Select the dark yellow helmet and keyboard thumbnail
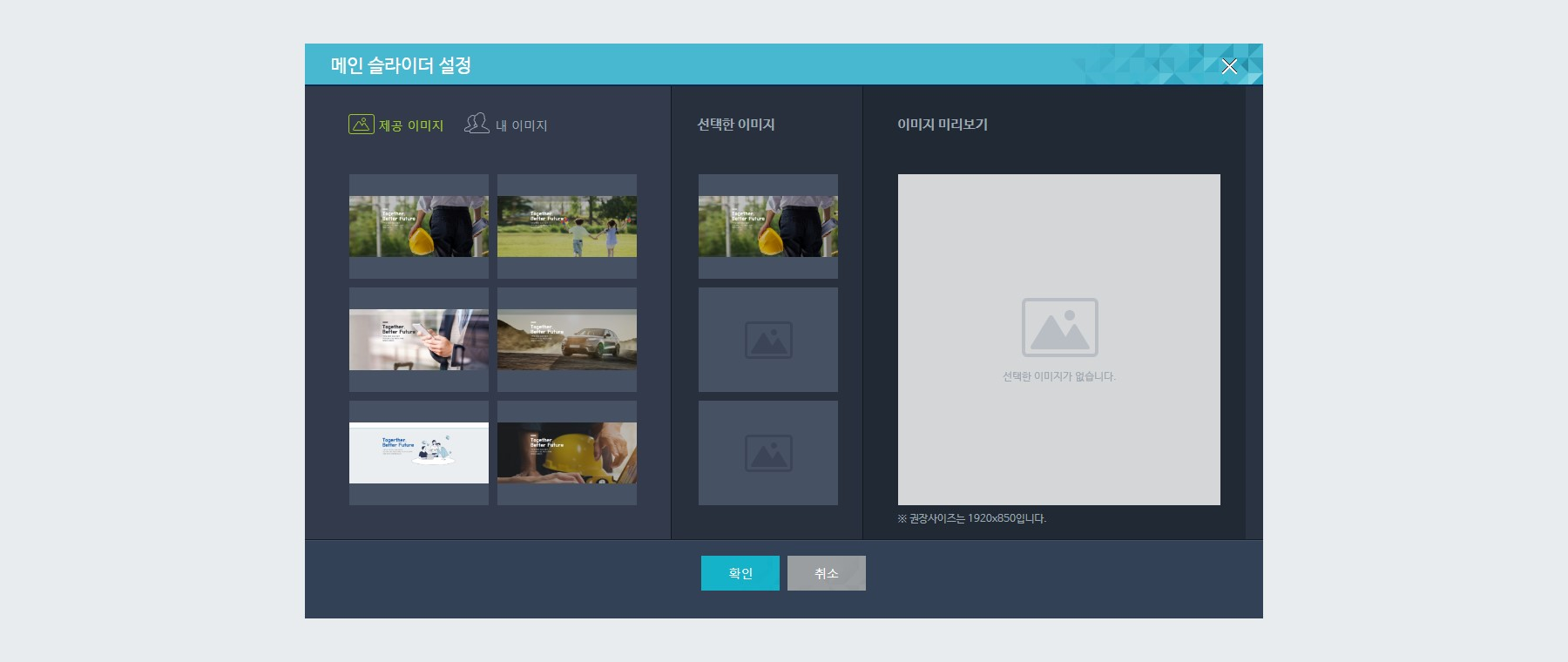Screen dimensions: 1568x662 point(567,453)
